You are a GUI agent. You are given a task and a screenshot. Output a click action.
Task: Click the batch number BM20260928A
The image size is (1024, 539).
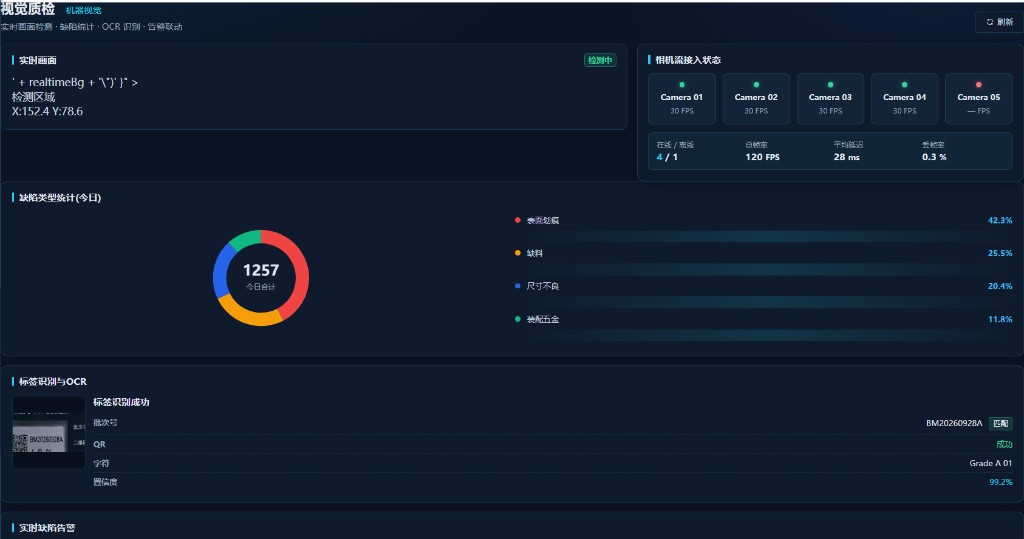click(953, 423)
